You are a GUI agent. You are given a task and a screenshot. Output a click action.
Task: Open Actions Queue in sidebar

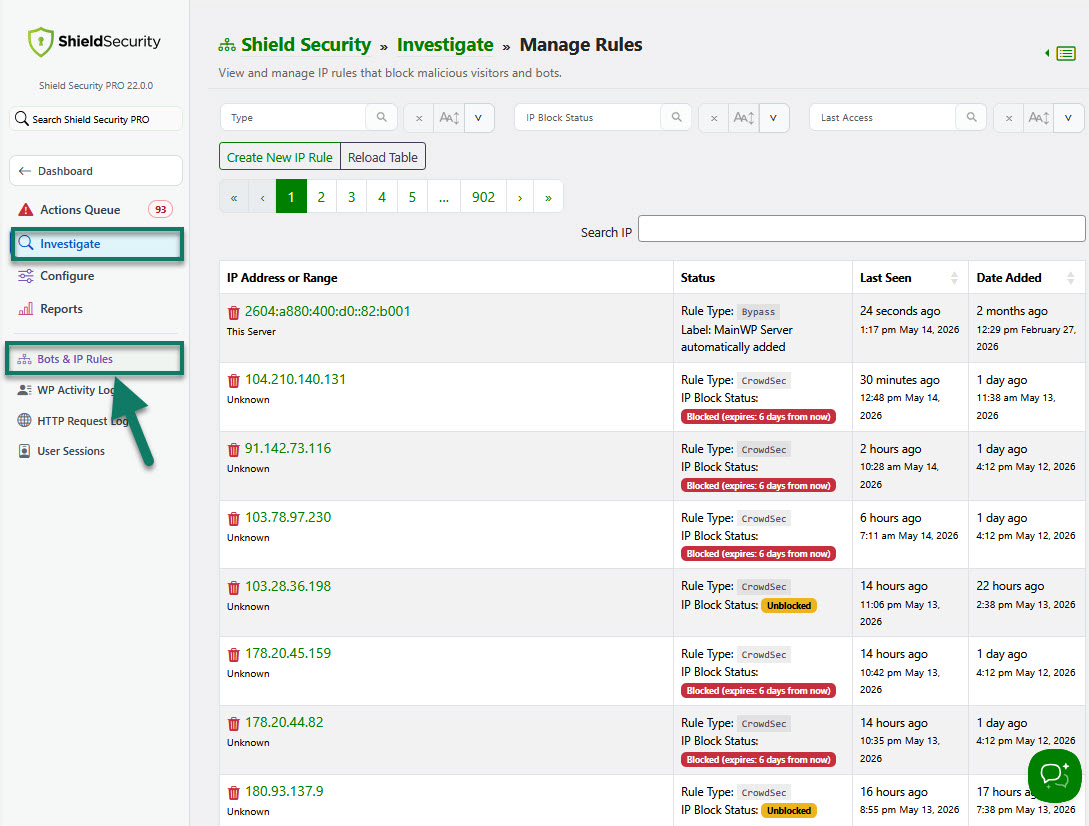click(80, 210)
